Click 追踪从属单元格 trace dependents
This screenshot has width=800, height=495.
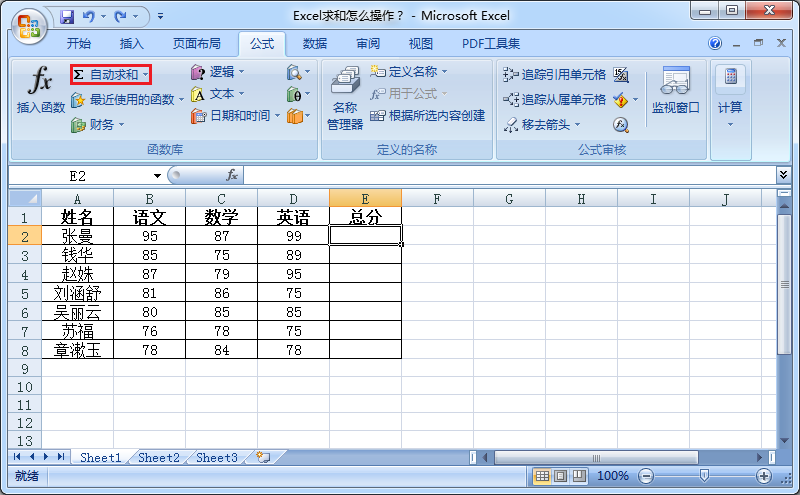554,100
